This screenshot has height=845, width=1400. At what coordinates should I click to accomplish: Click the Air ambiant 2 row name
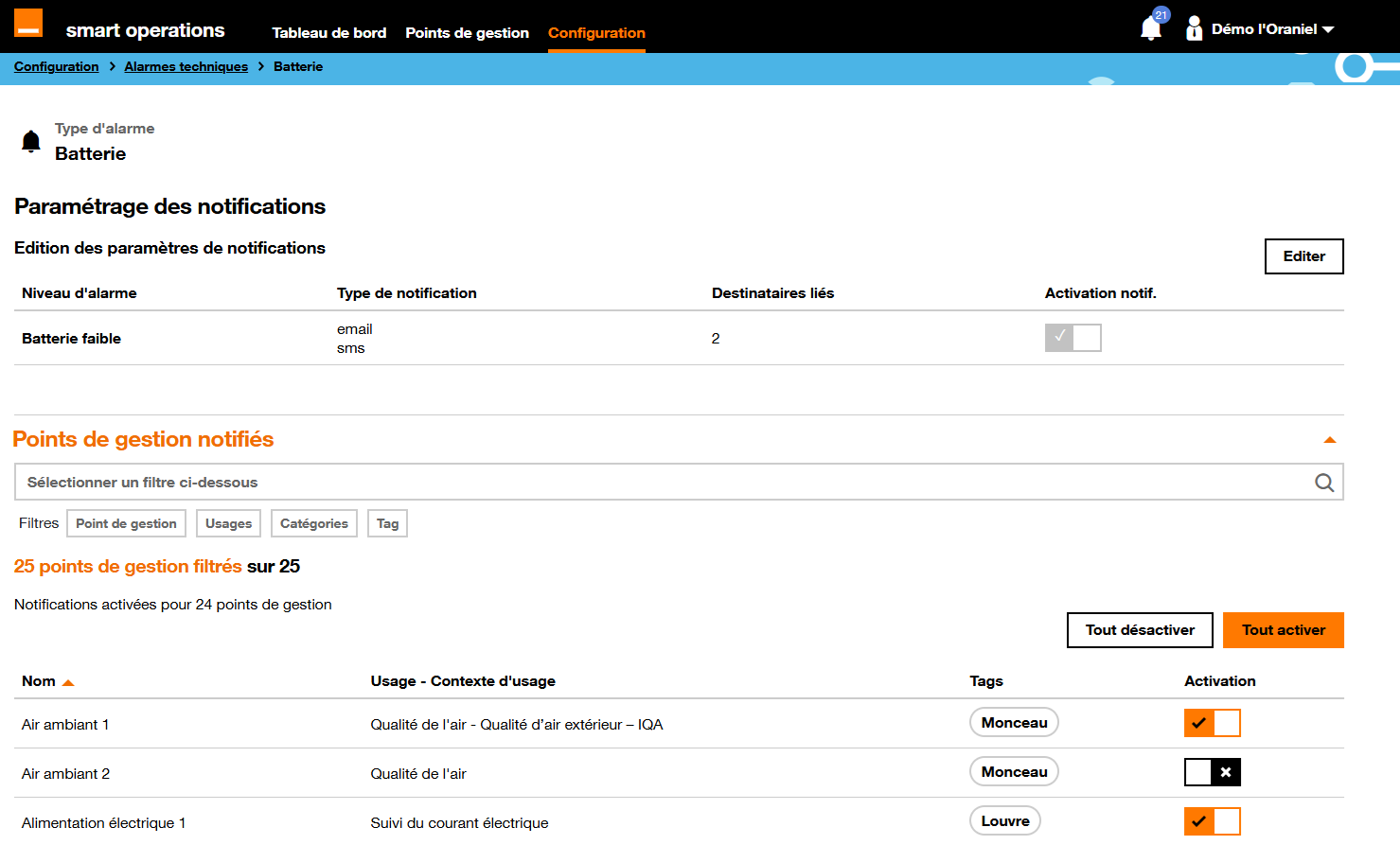[65, 774]
